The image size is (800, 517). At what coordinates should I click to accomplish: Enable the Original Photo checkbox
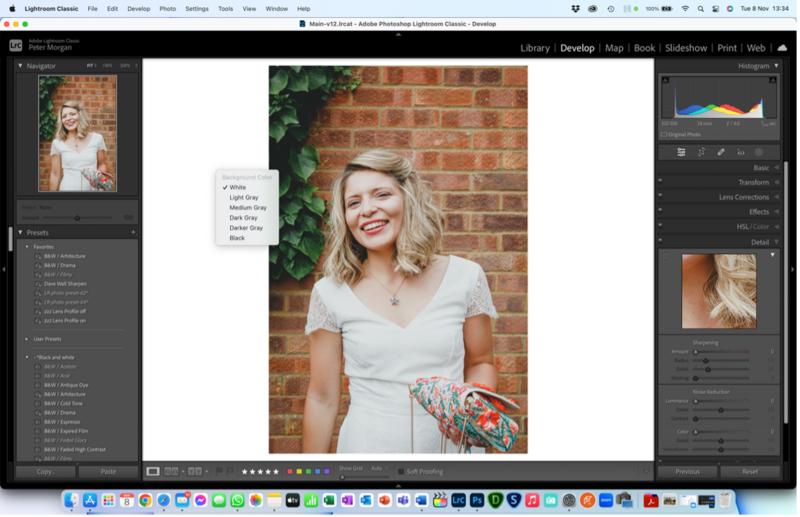click(x=664, y=135)
